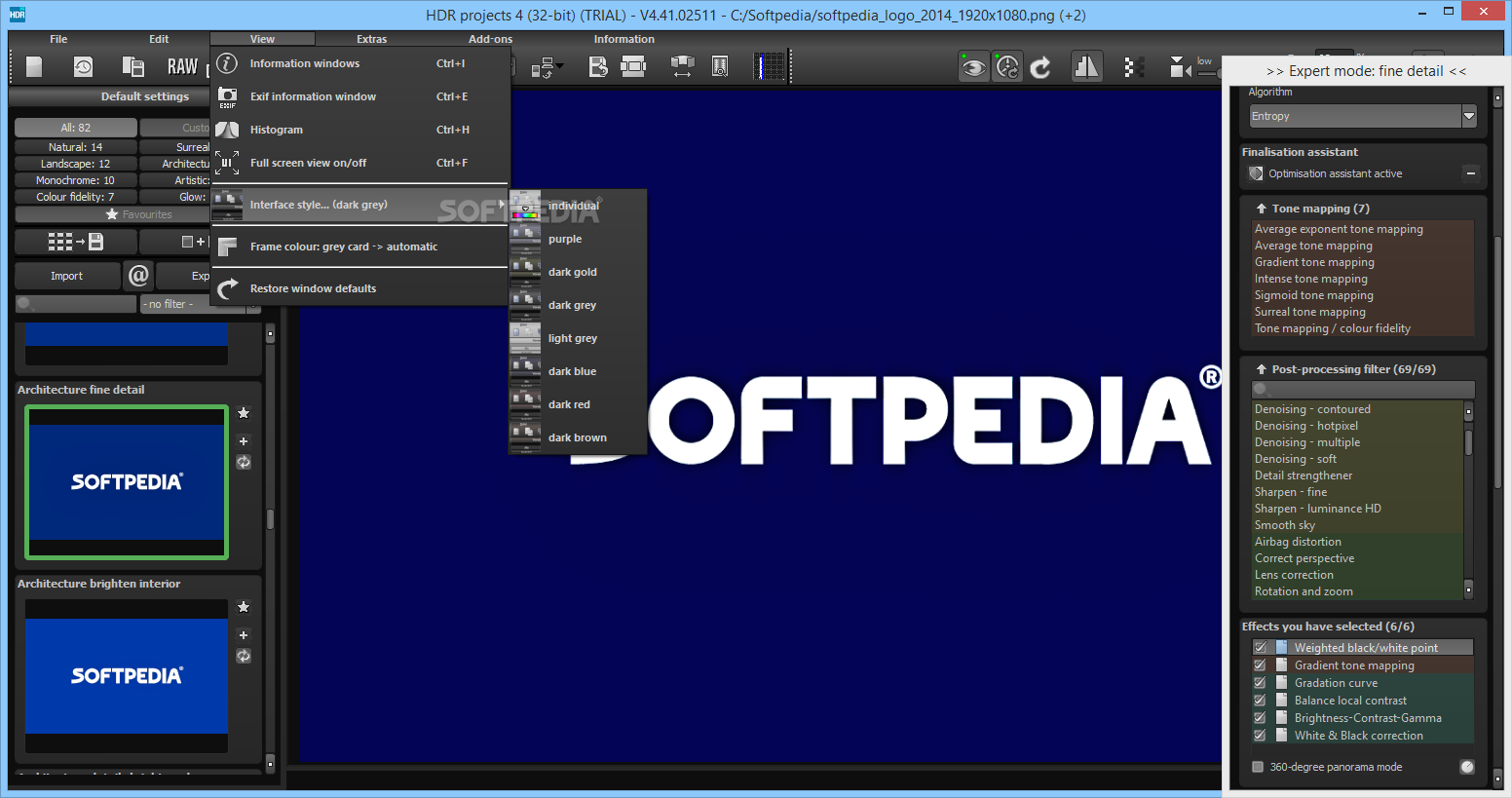Show the Favourites preset category
Viewport: 1512px width, 798px height.
139,214
